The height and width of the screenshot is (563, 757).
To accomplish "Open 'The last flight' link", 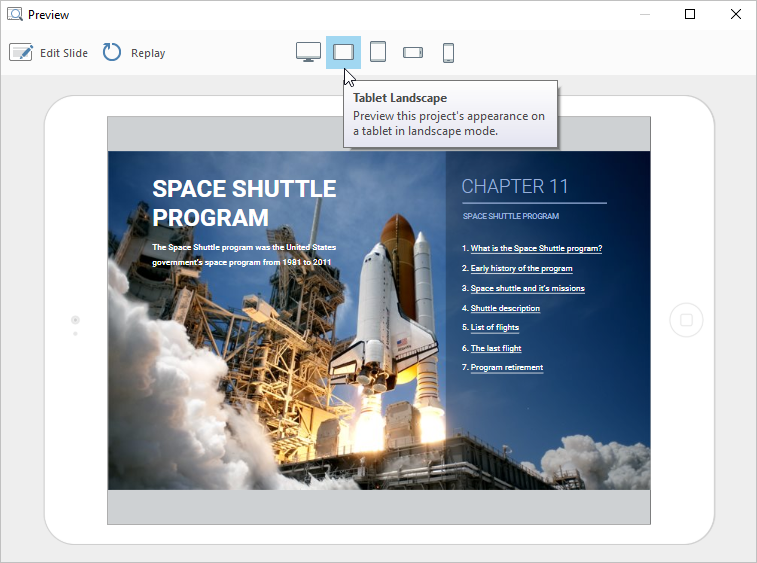I will point(496,348).
